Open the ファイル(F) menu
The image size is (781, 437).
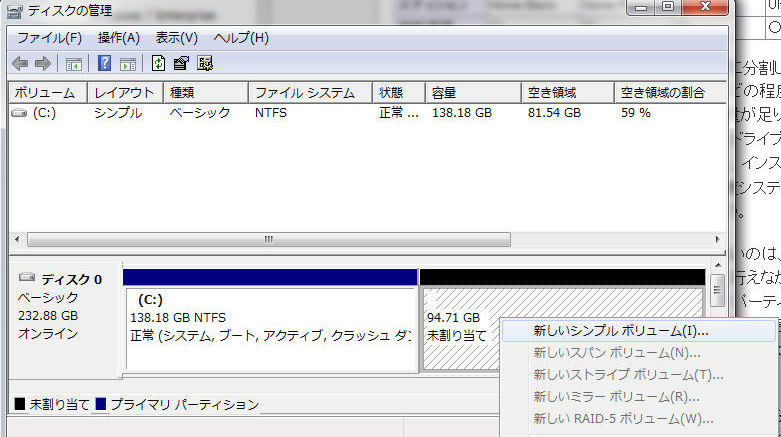(x=49, y=38)
